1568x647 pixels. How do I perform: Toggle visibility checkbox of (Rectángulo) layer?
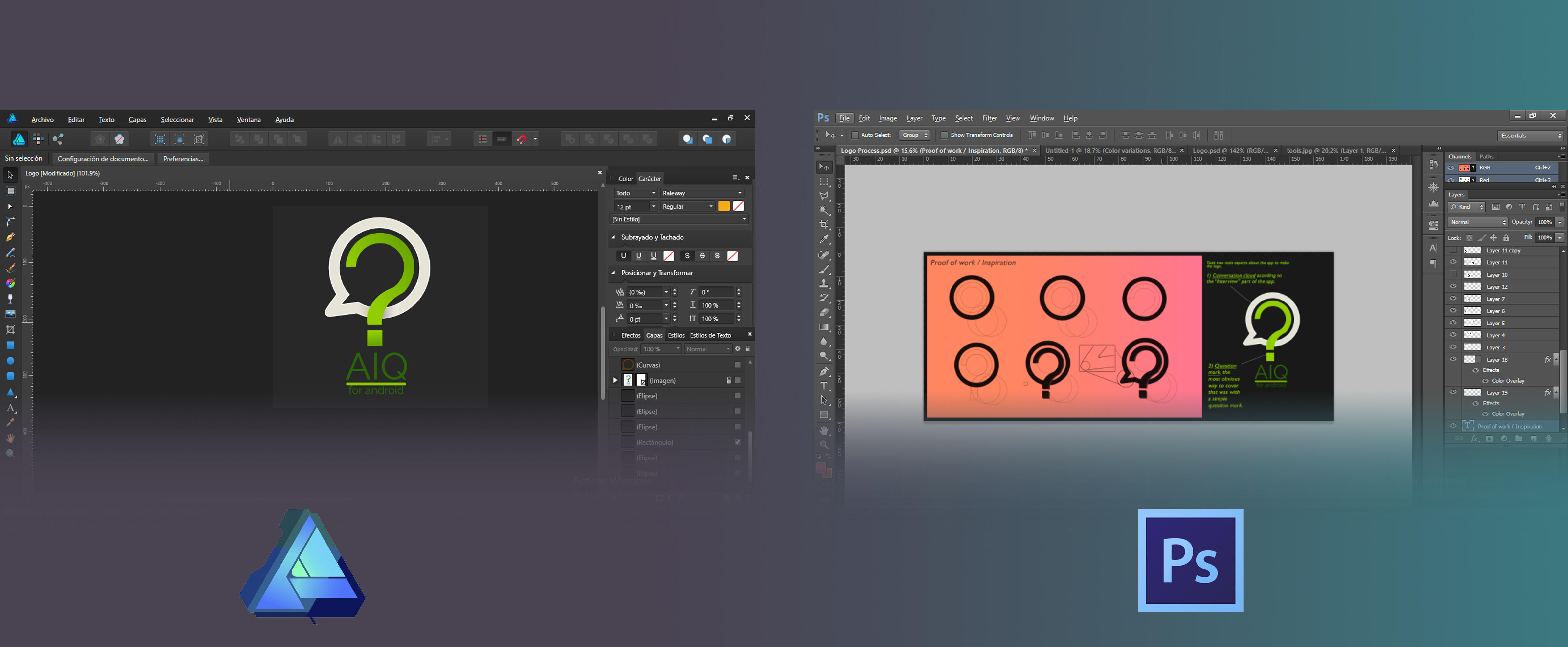coord(737,442)
